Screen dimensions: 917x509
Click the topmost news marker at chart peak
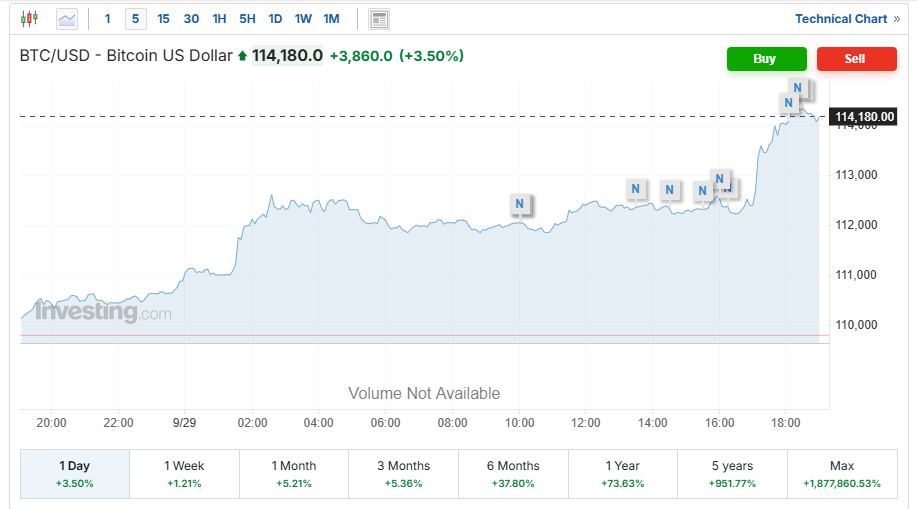coord(798,88)
